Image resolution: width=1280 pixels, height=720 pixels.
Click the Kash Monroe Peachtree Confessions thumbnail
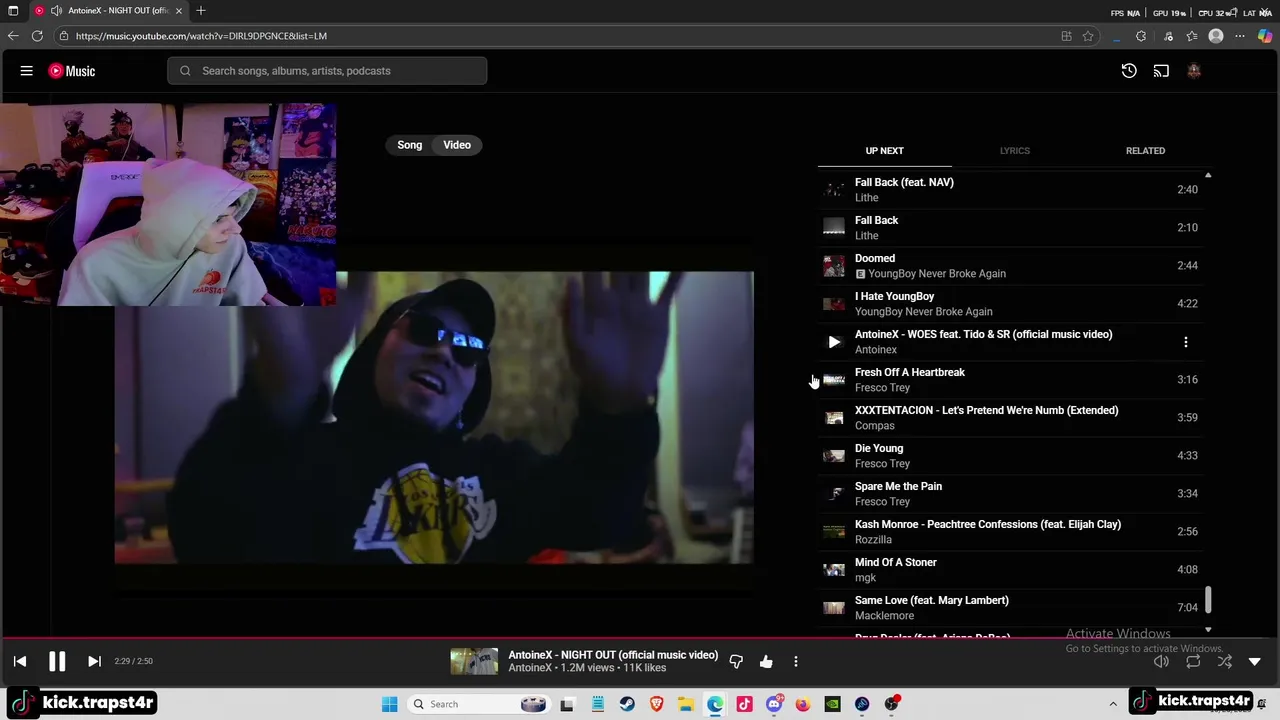[834, 532]
